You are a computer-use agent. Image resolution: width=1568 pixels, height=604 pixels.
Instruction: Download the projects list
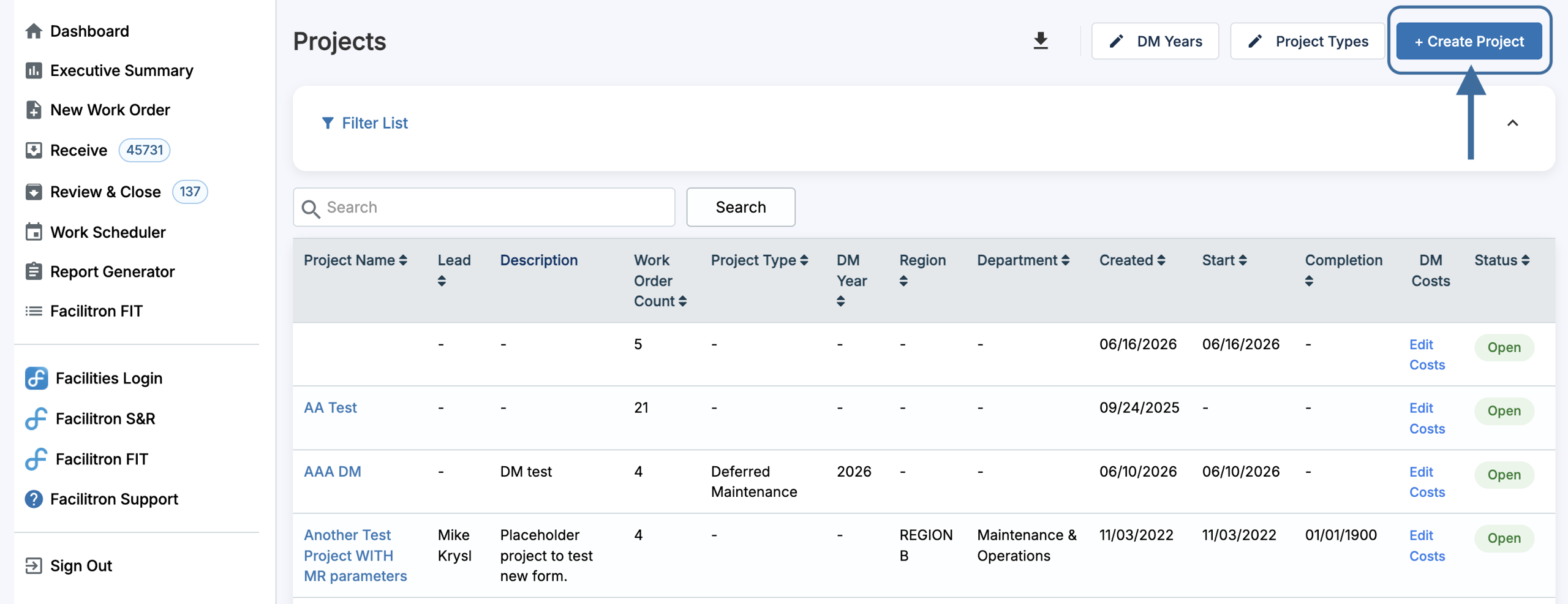[1041, 41]
